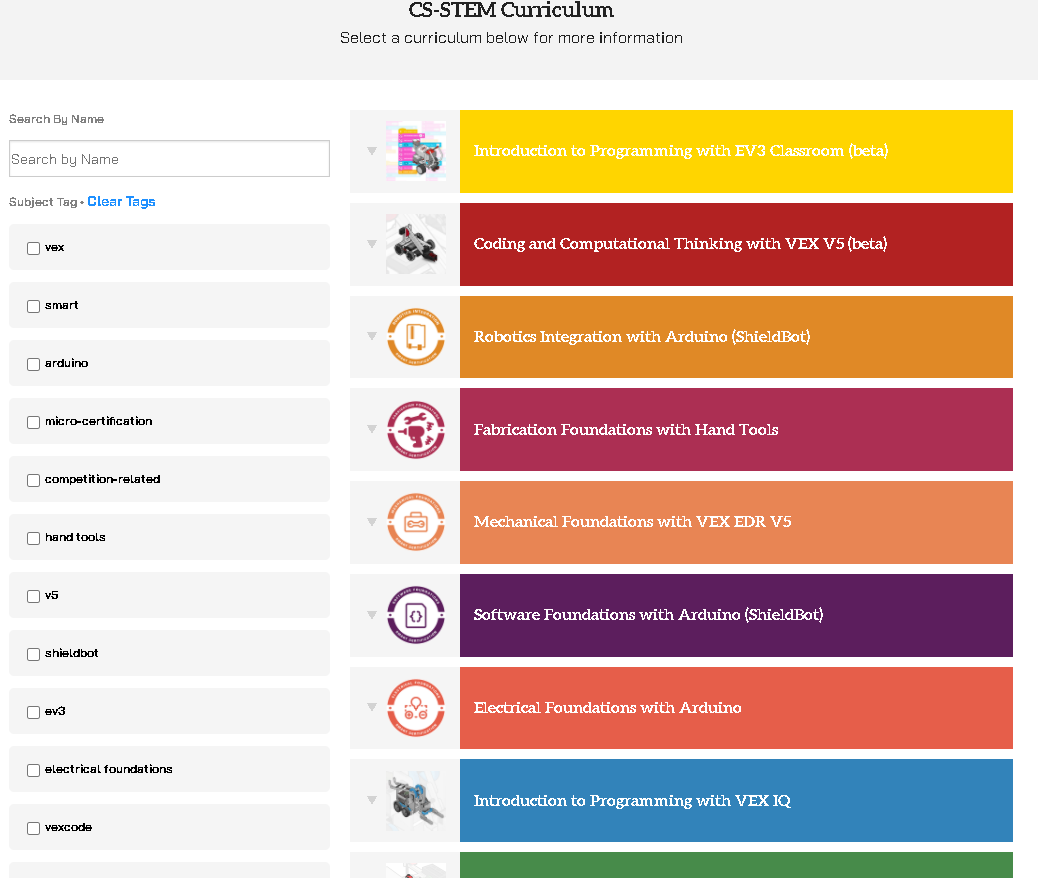
Task: Expand the Programming with VEX IQ arrow
Action: pyautogui.click(x=372, y=800)
